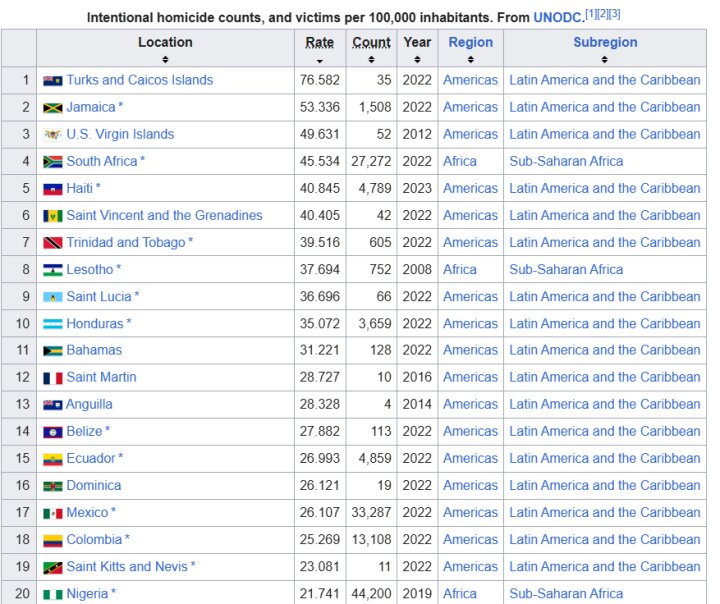Select the year 2008 in Lesotho row
The height and width of the screenshot is (604, 720).
tap(417, 270)
